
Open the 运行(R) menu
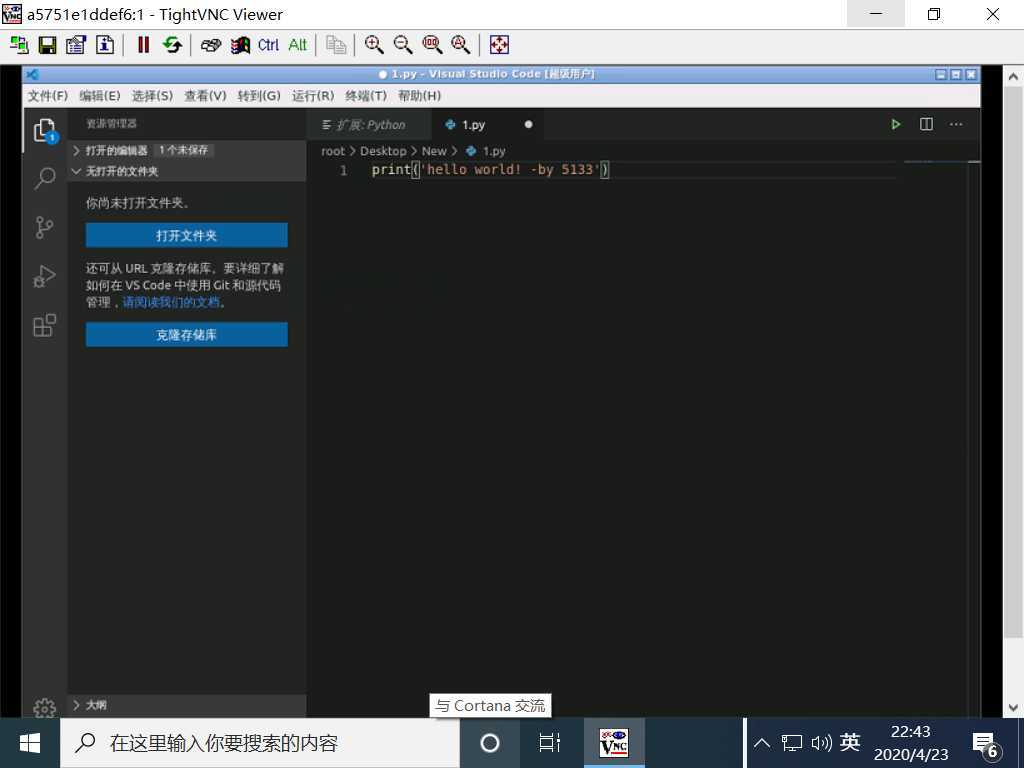313,96
